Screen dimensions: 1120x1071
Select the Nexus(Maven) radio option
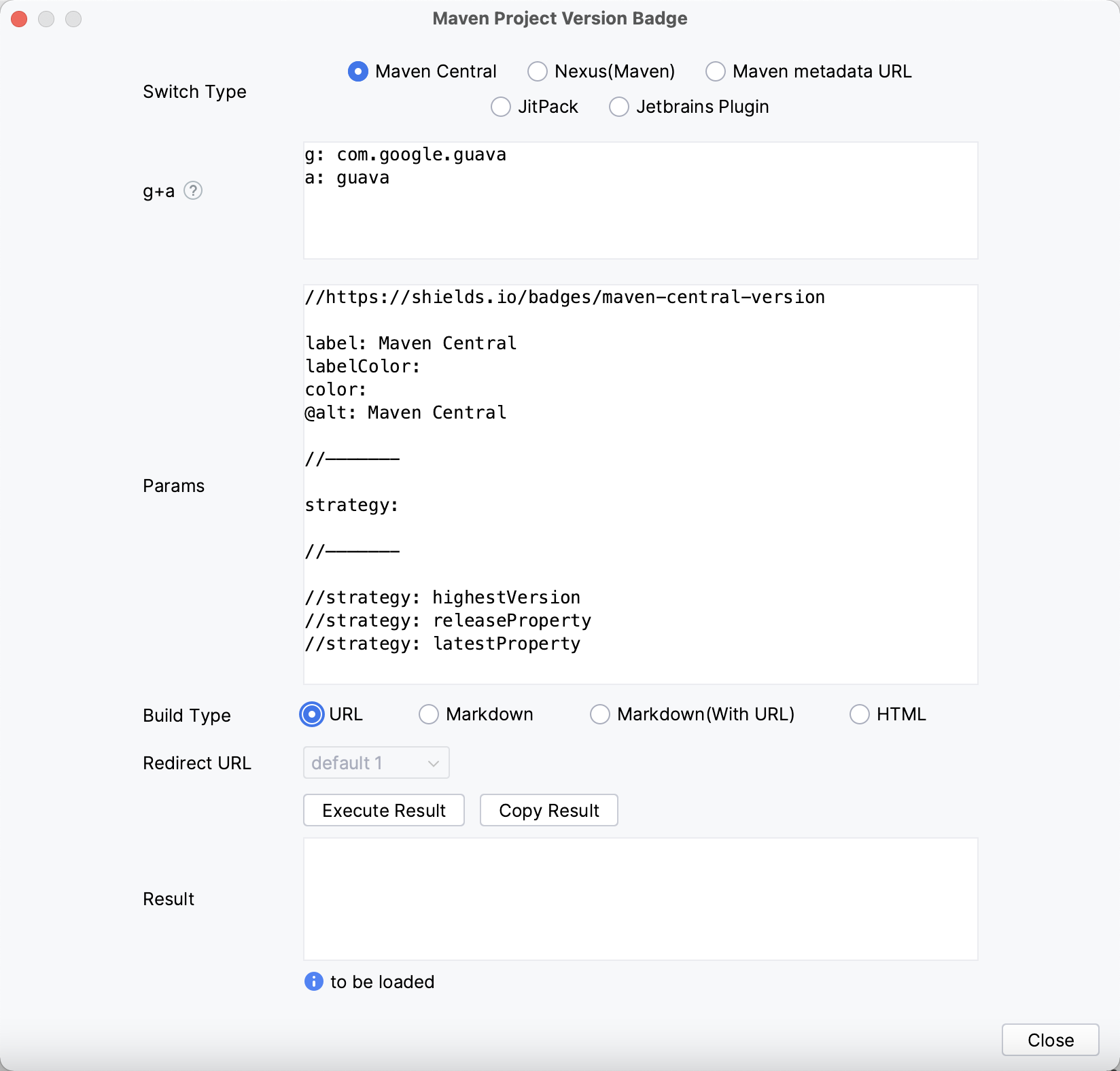538,71
